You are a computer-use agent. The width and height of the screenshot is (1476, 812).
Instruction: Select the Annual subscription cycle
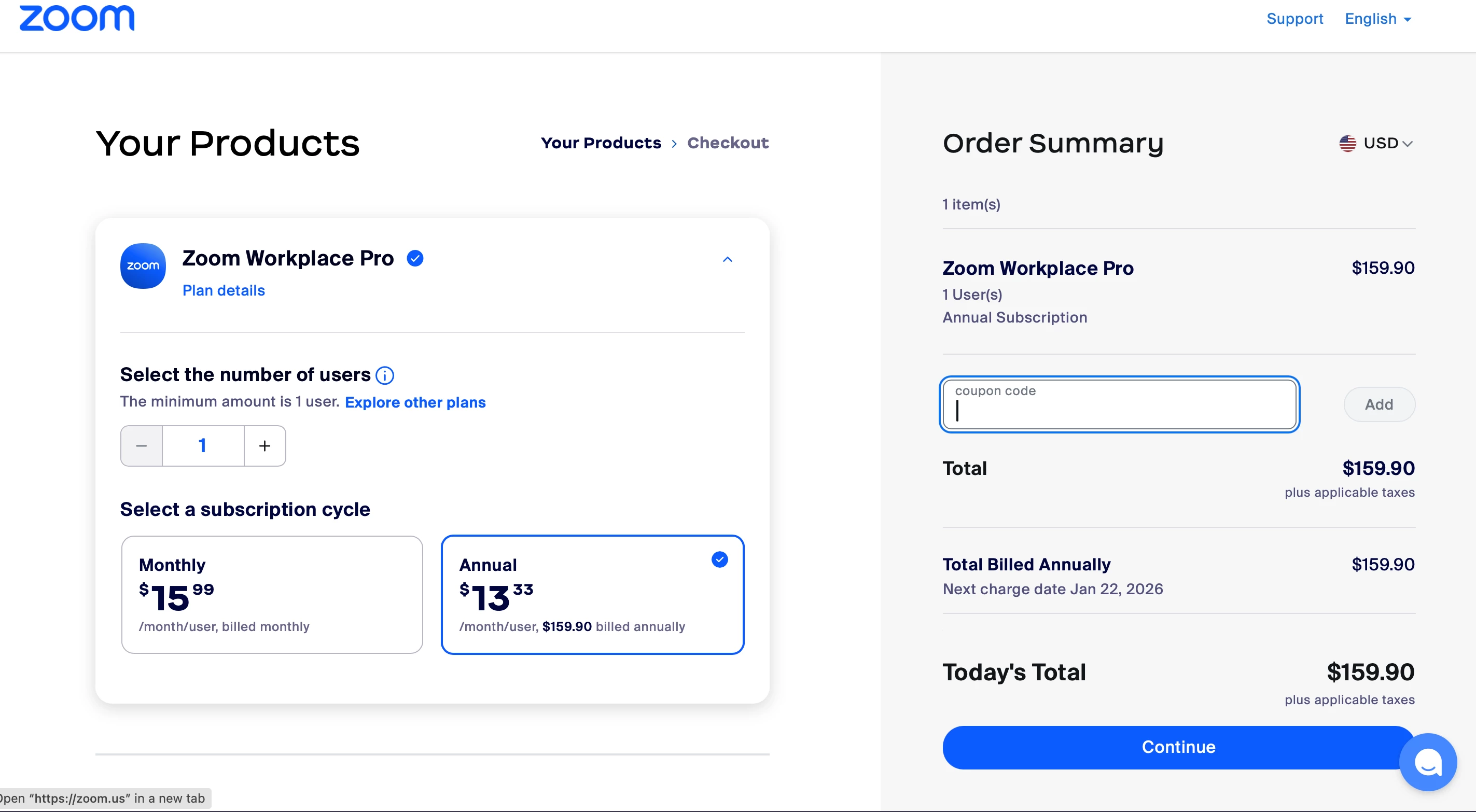pos(592,595)
